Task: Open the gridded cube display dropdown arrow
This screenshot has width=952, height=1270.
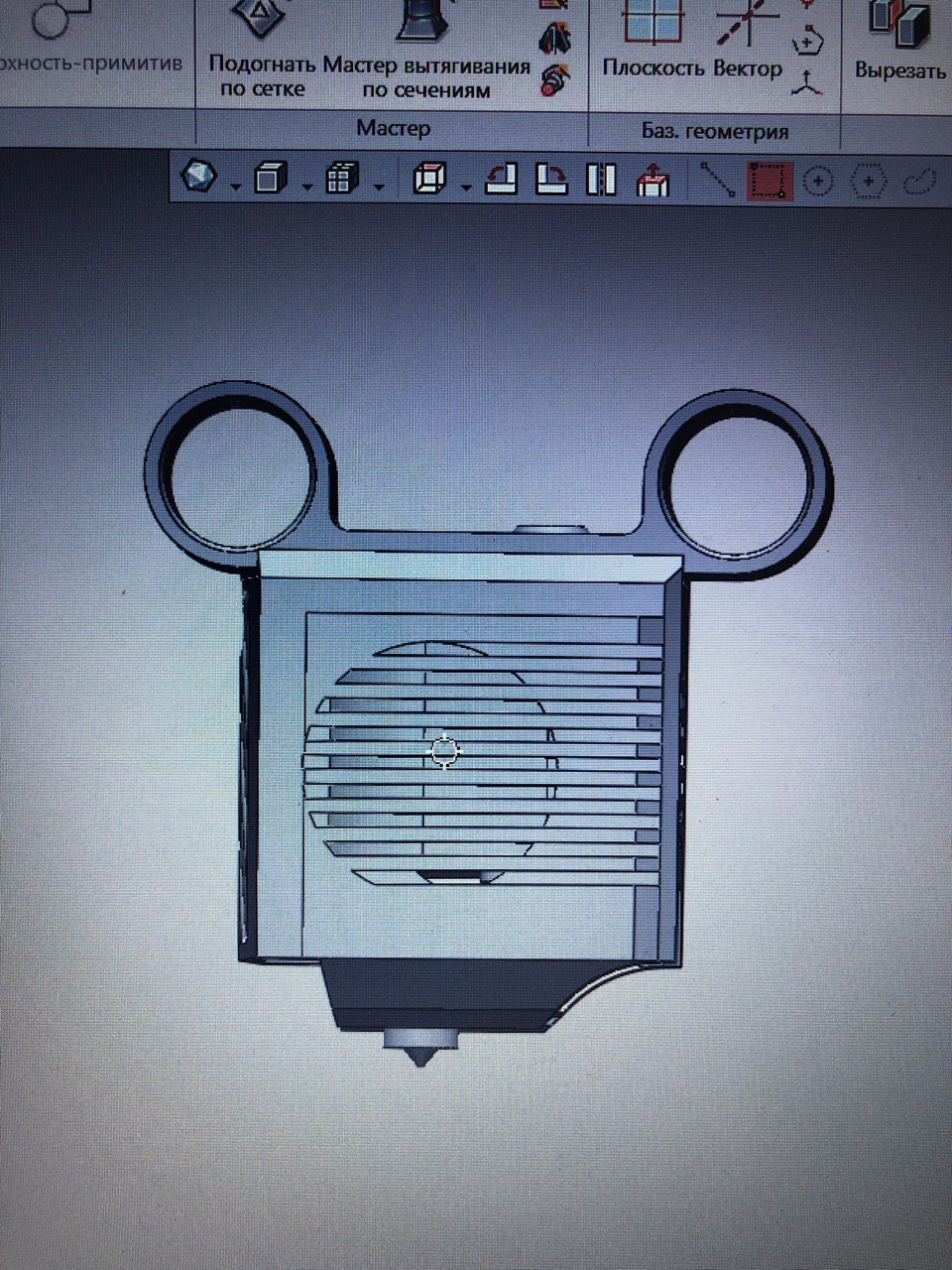Action: coord(380,186)
